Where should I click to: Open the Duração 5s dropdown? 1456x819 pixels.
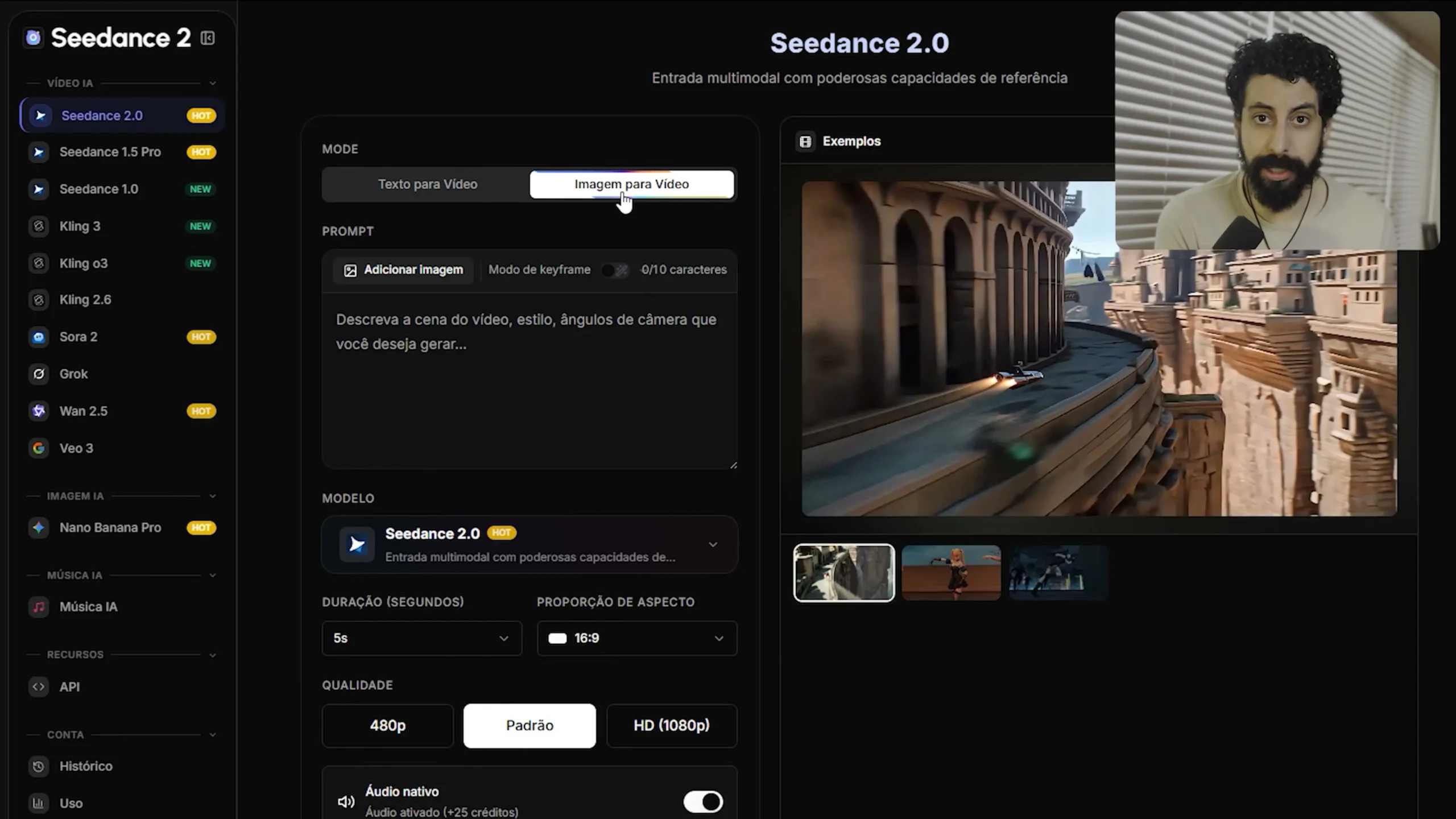pos(421,638)
